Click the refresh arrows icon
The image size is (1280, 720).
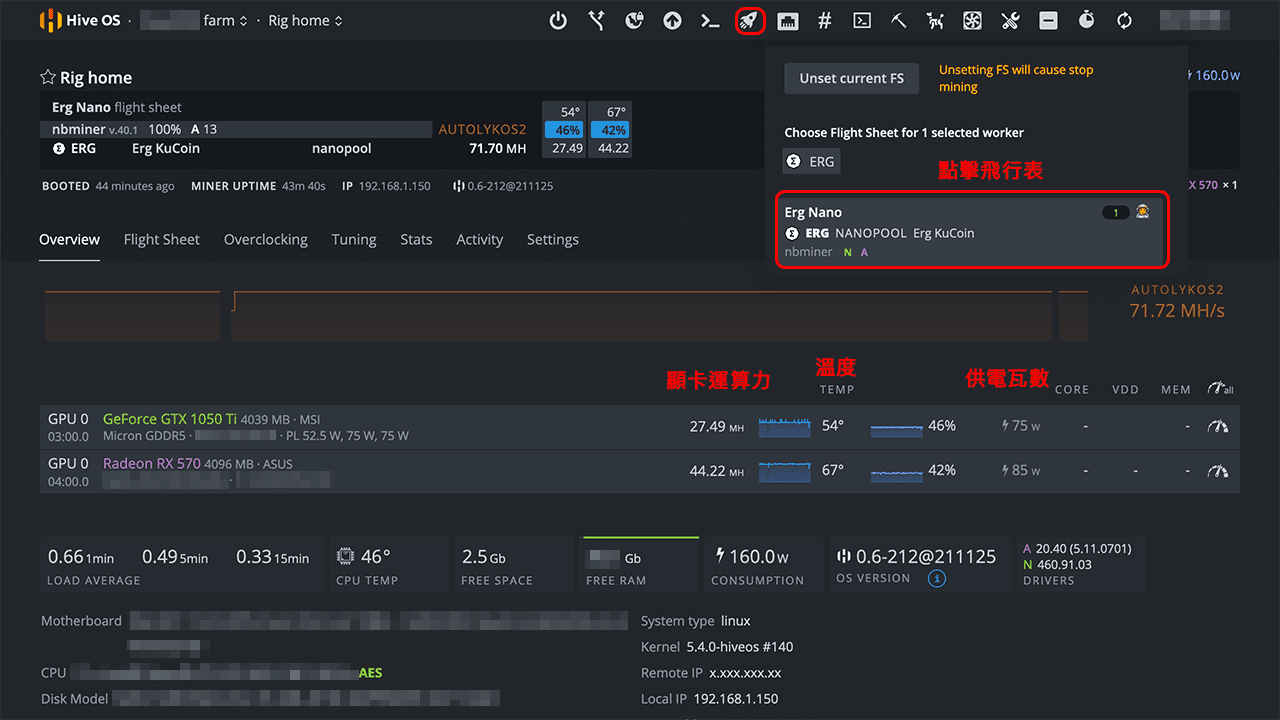click(x=1124, y=20)
